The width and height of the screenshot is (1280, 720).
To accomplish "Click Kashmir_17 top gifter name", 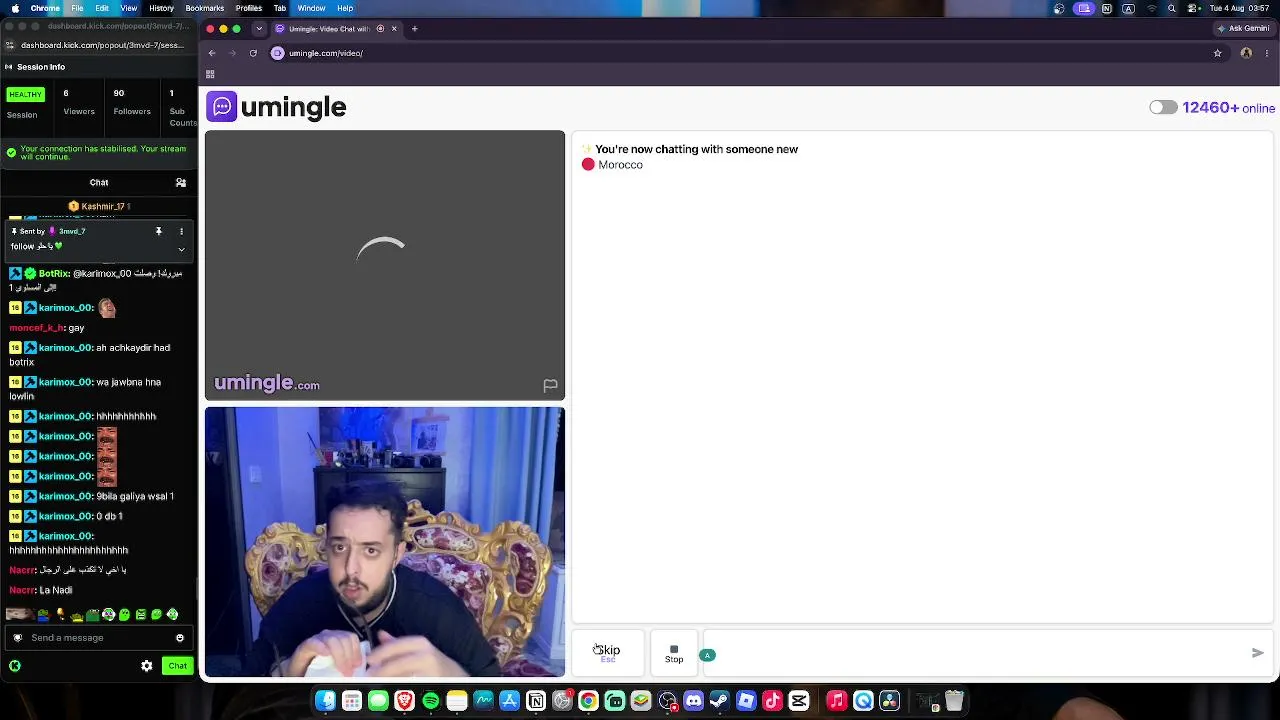I will click(x=103, y=206).
